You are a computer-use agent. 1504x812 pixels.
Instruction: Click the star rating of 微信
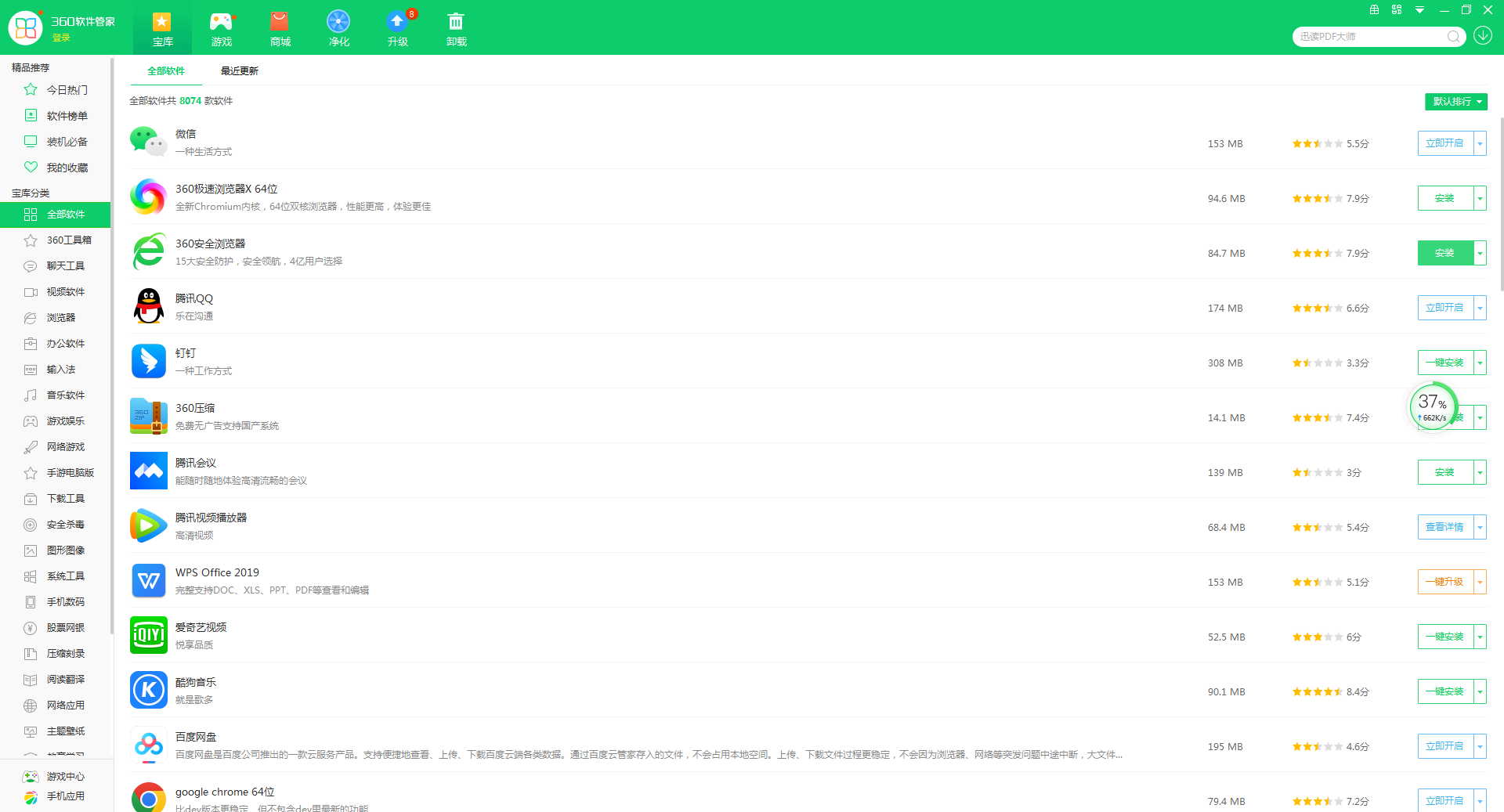pyautogui.click(x=1318, y=144)
